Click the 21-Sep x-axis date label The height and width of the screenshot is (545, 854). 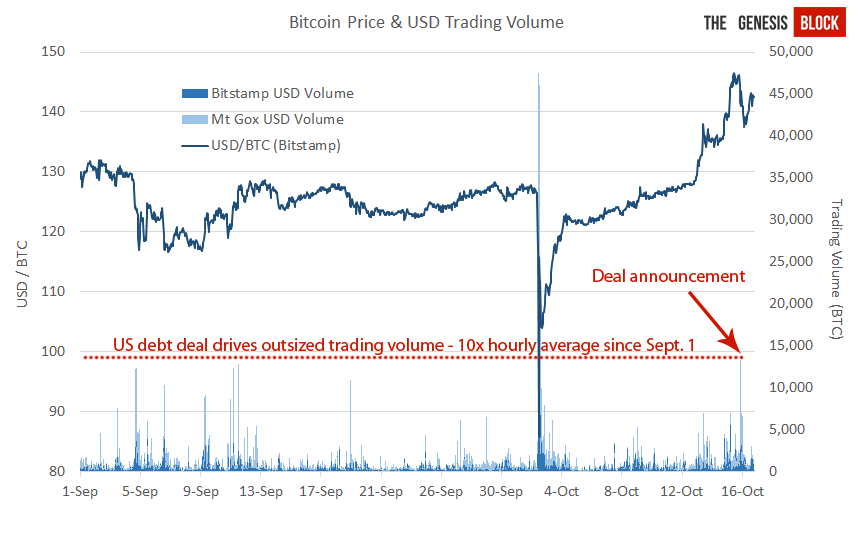tap(381, 491)
